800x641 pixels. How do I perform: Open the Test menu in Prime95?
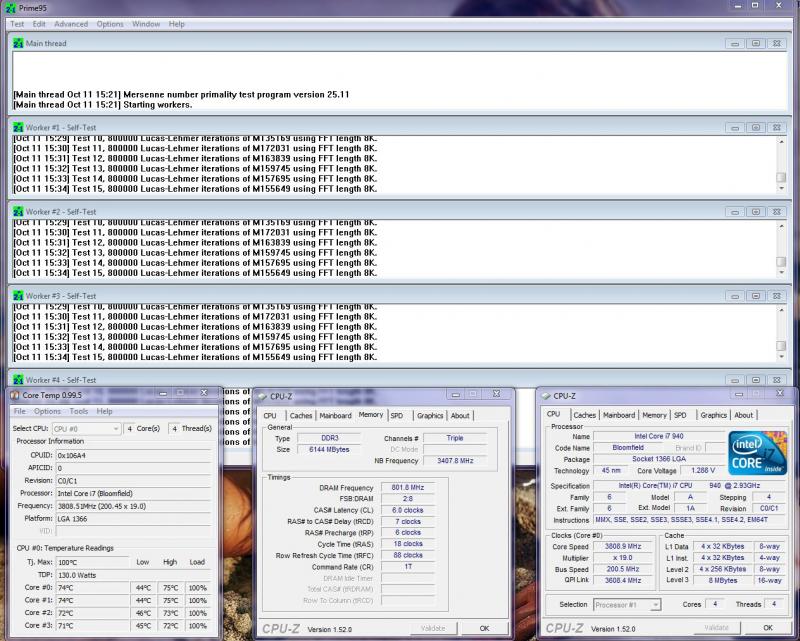17,24
